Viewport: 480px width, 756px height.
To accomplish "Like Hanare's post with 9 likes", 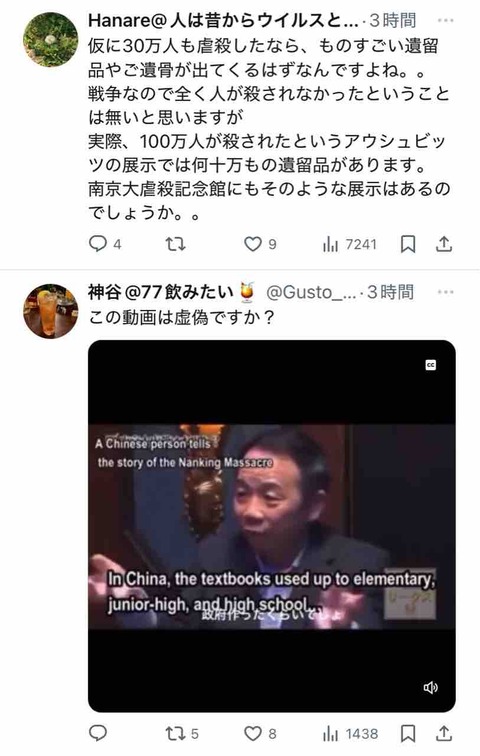I will point(260,244).
